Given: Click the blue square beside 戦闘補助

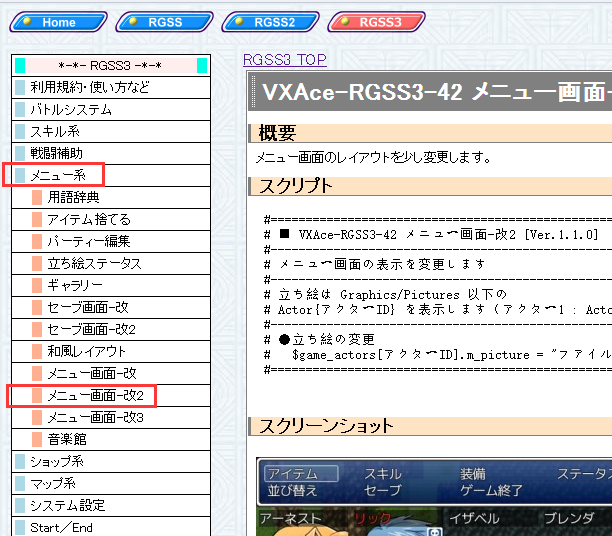Looking at the screenshot, I should tap(20, 153).
